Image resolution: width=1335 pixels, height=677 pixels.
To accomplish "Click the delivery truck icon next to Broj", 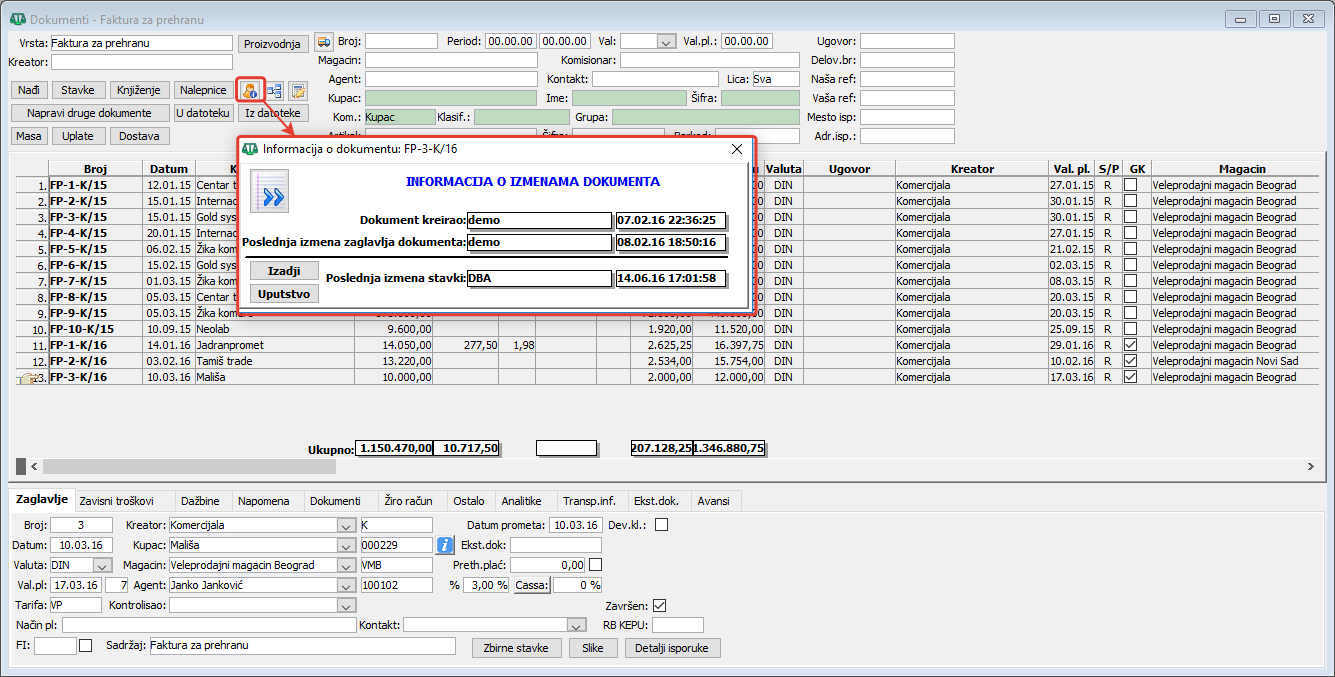I will point(323,41).
